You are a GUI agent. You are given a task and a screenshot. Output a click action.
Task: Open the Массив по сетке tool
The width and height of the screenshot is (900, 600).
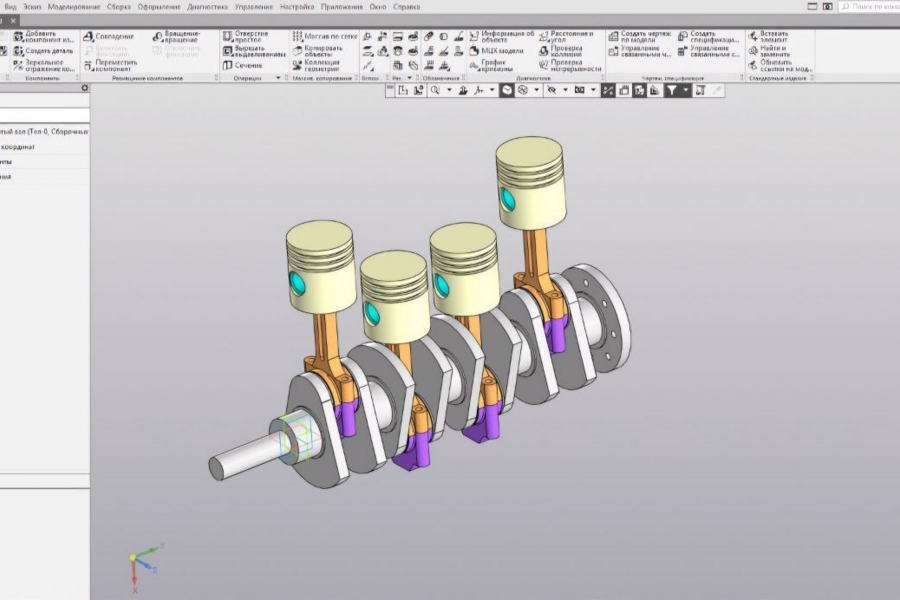tap(325, 36)
